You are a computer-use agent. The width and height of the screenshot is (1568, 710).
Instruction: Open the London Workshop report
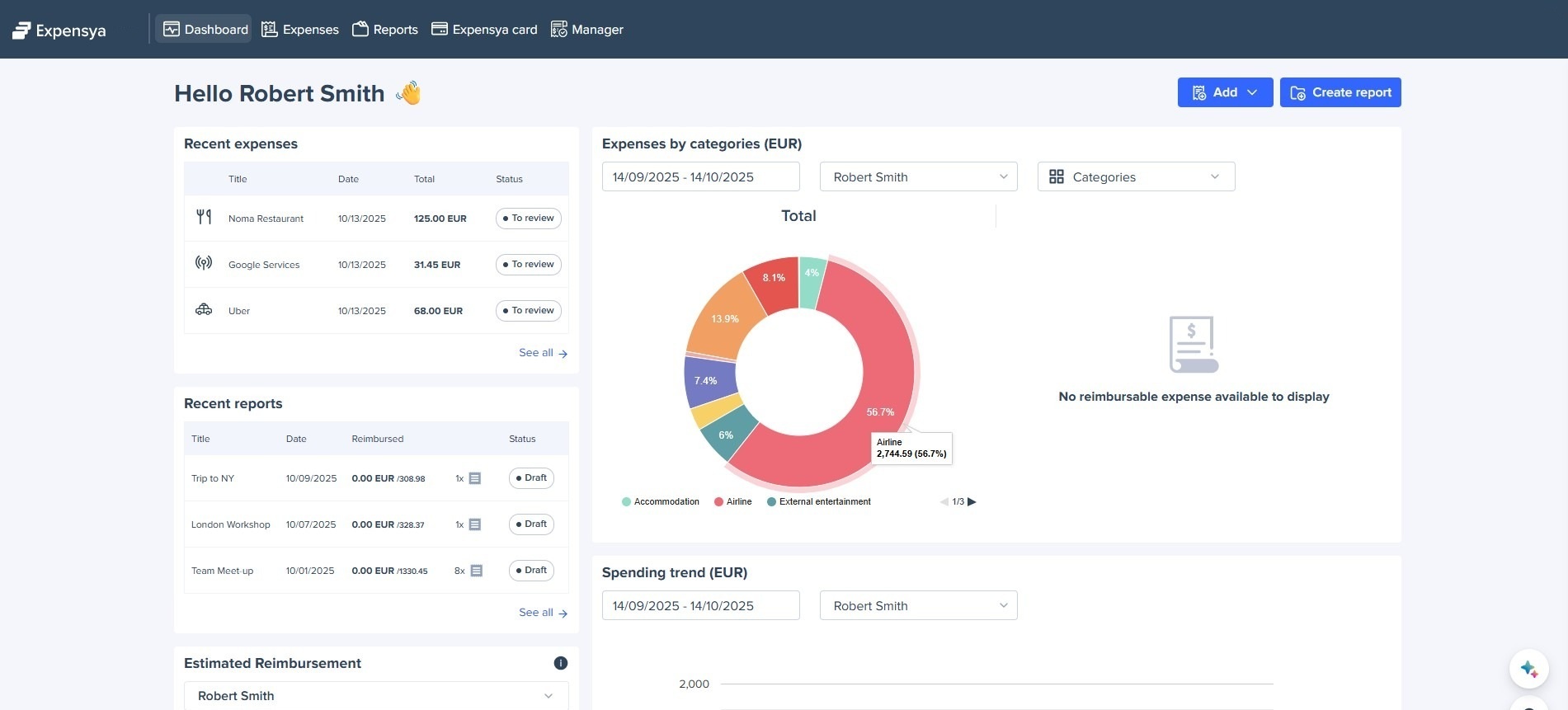pyautogui.click(x=231, y=524)
